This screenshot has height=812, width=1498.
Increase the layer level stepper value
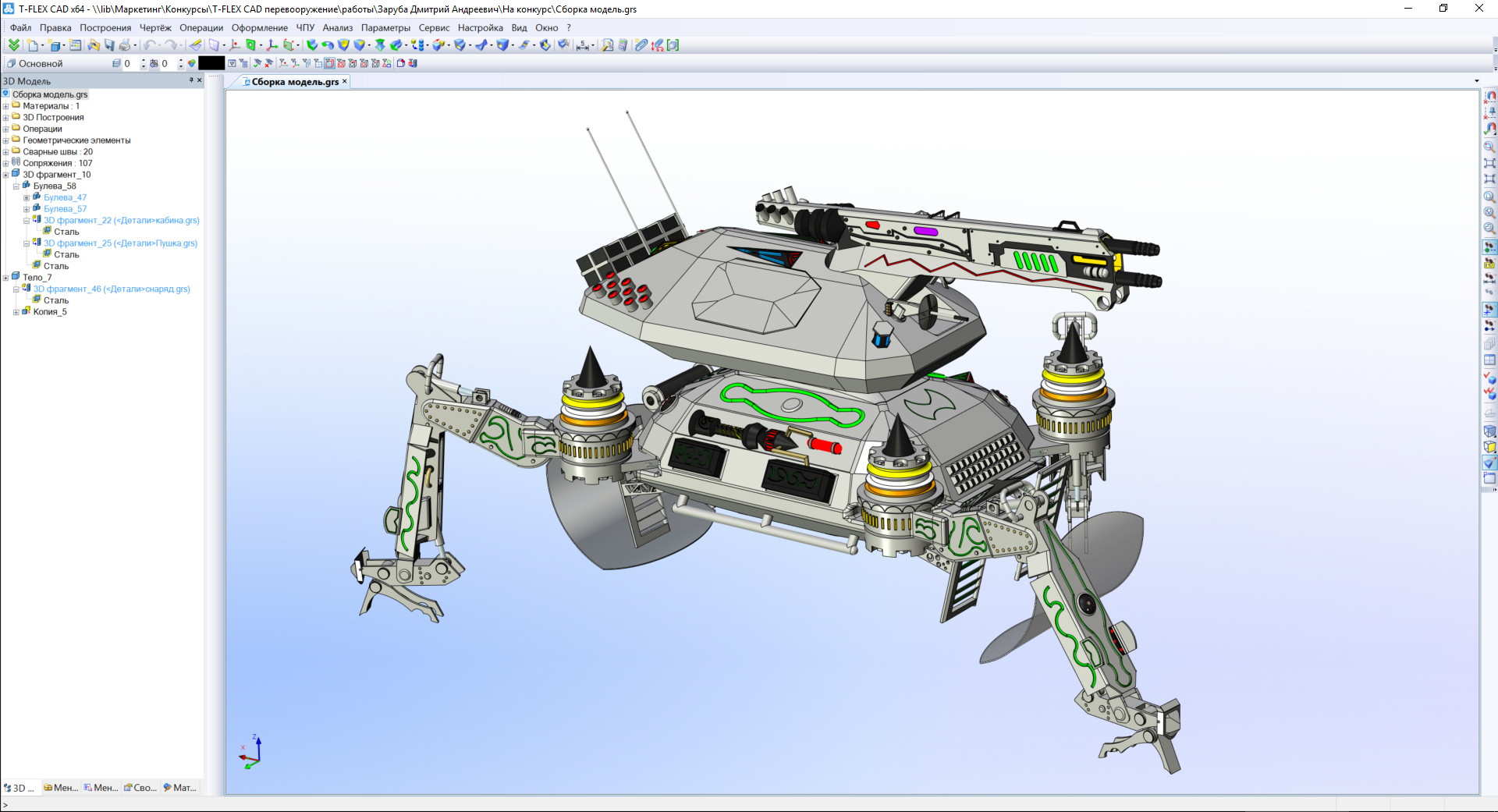[144, 61]
